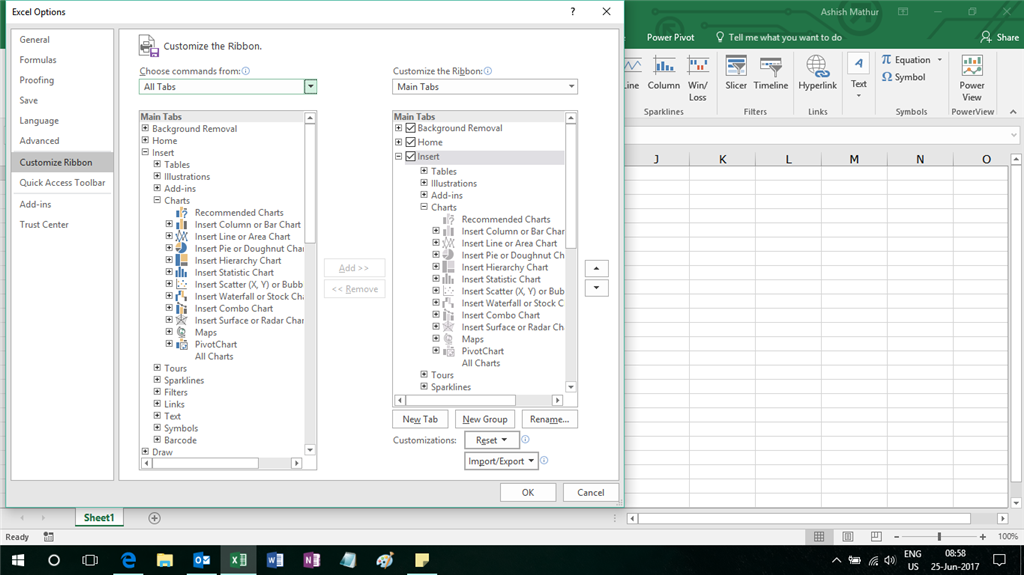Screen dimensions: 1024x575
Task: Click the Rename button
Action: 549,419
